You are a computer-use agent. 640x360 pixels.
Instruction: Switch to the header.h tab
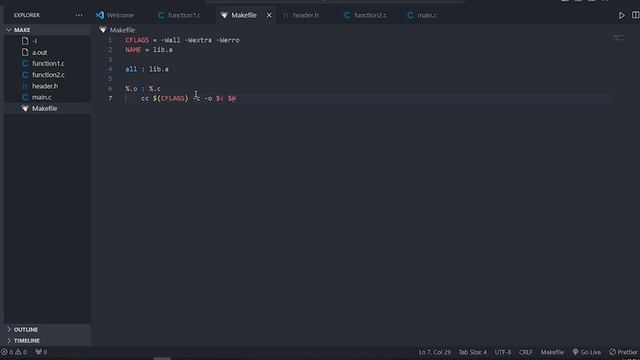301,15
